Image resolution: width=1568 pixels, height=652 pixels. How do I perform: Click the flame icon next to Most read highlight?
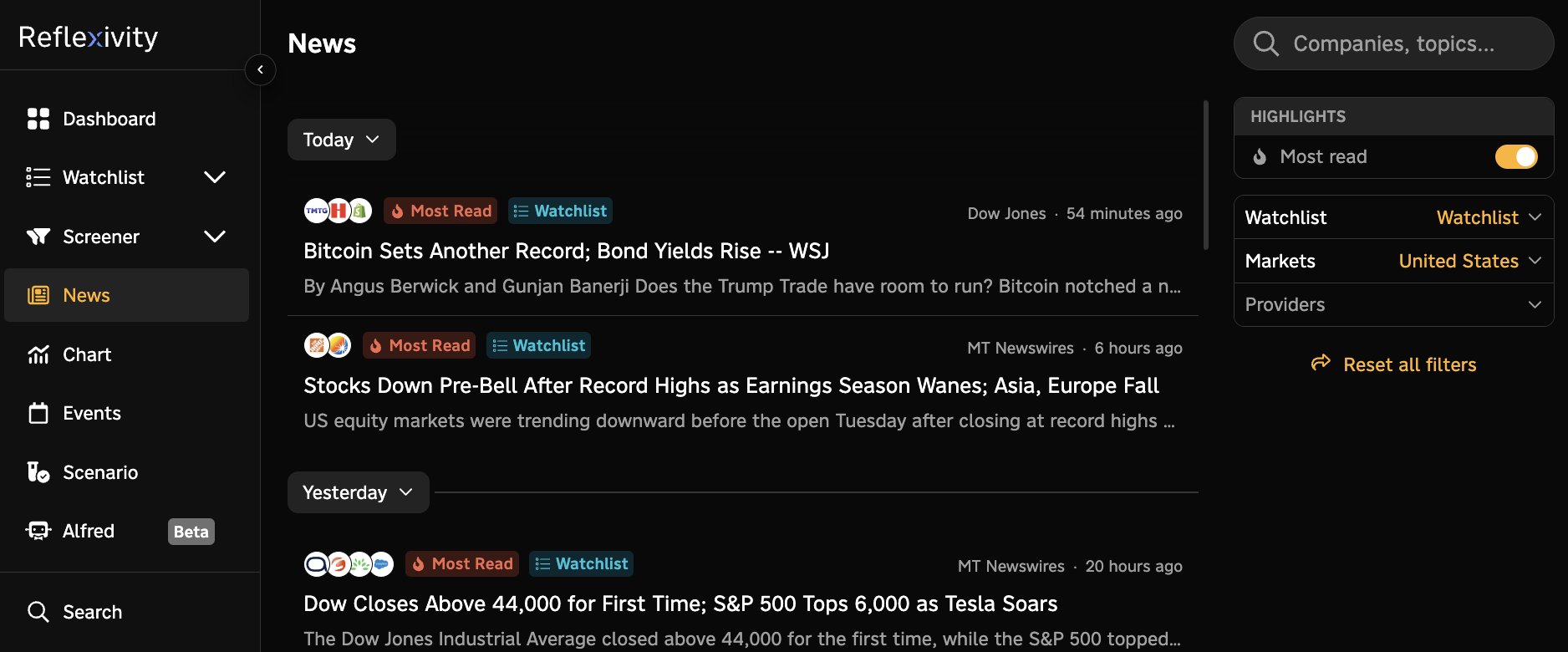(x=1260, y=156)
